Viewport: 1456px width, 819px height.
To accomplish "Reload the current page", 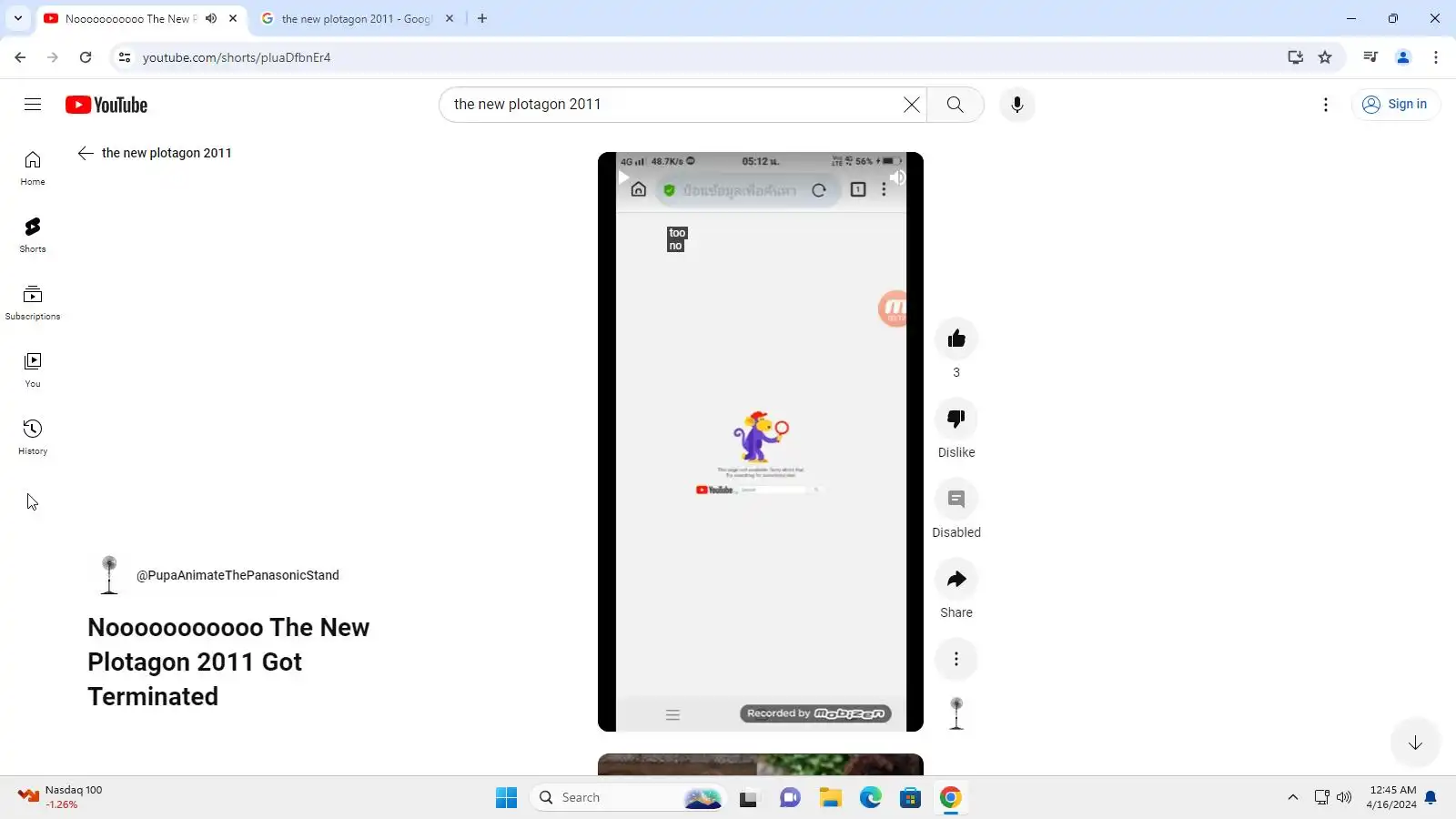I will click(86, 57).
